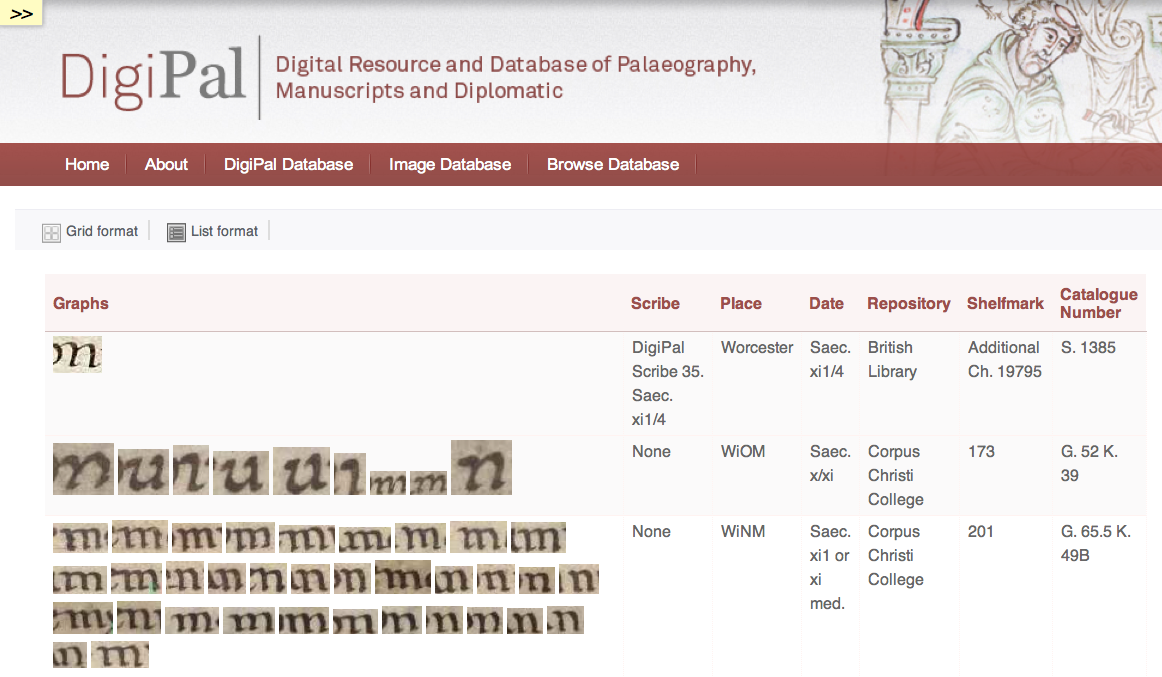Screen dimensions: 1162x677
Task: Navigate to Browse Database
Action: tap(613, 165)
